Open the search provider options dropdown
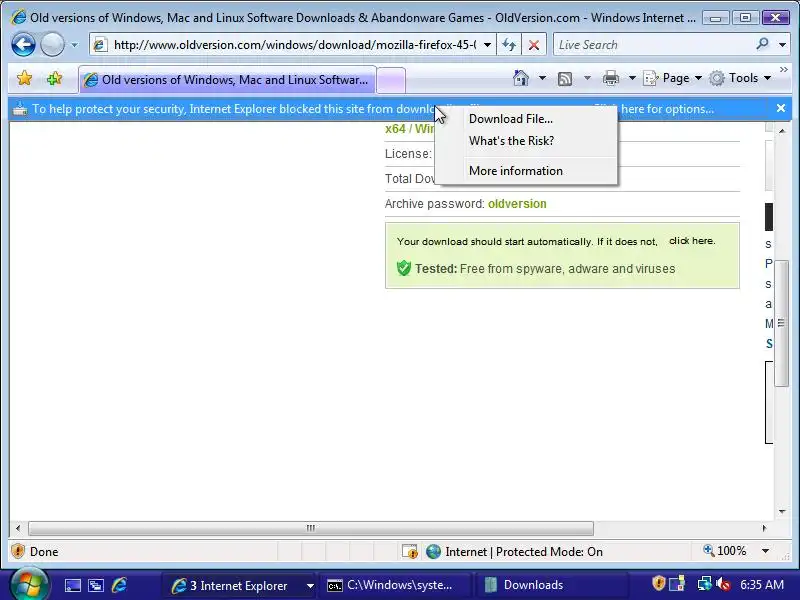This screenshot has width=800, height=600. click(x=782, y=45)
